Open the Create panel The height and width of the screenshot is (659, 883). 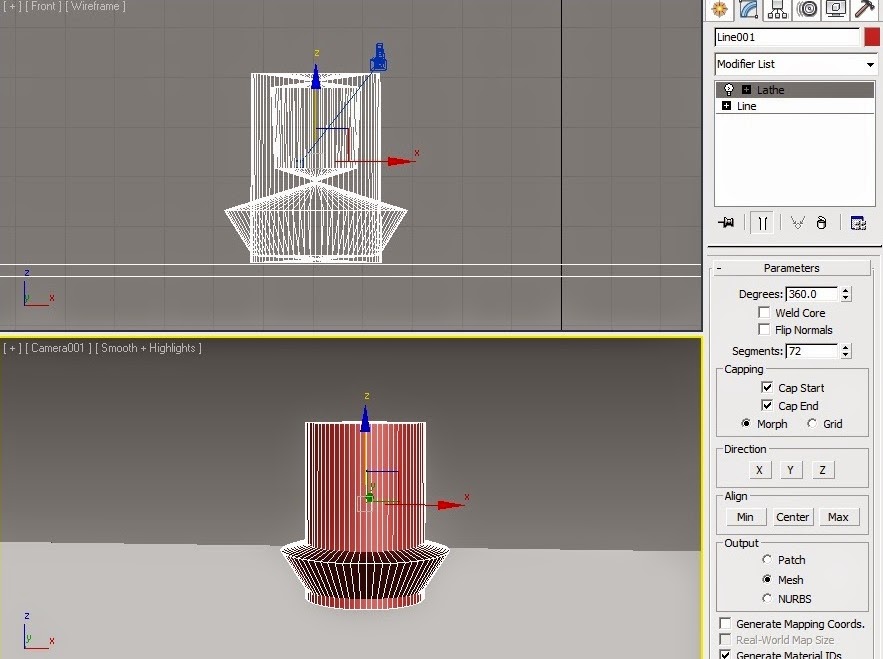point(719,9)
